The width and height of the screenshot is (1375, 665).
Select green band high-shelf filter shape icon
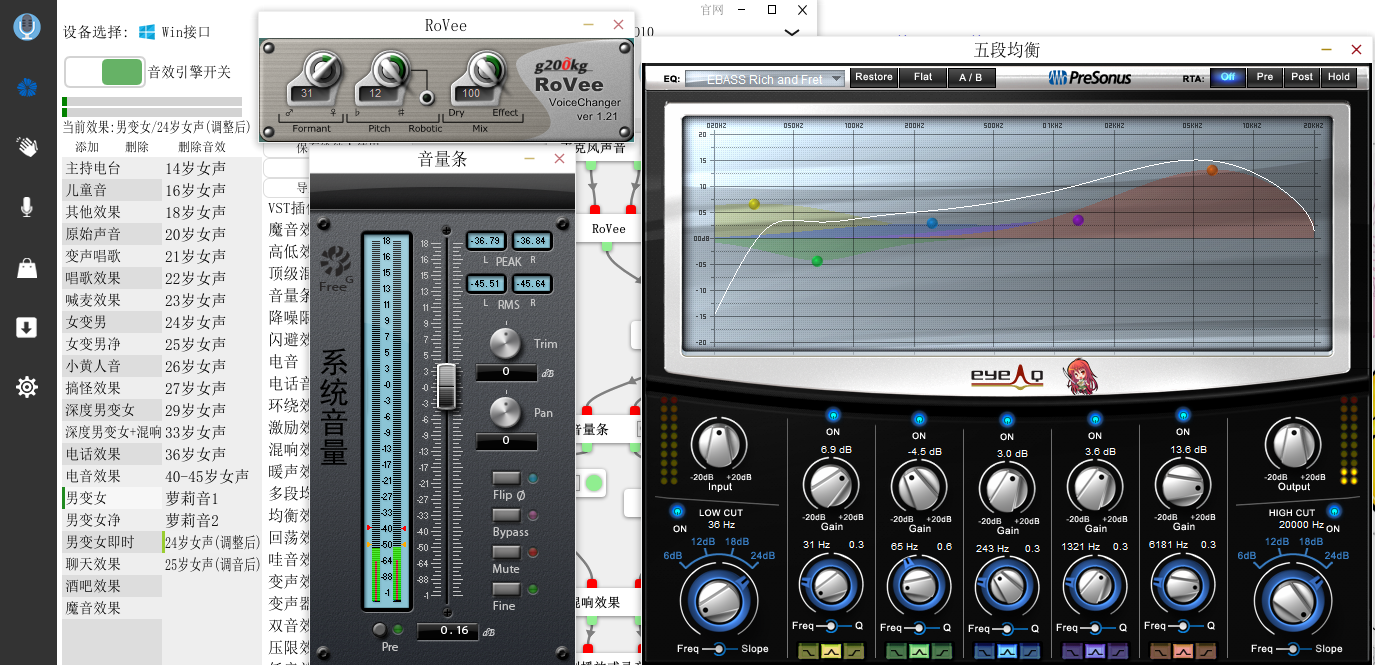(x=942, y=652)
